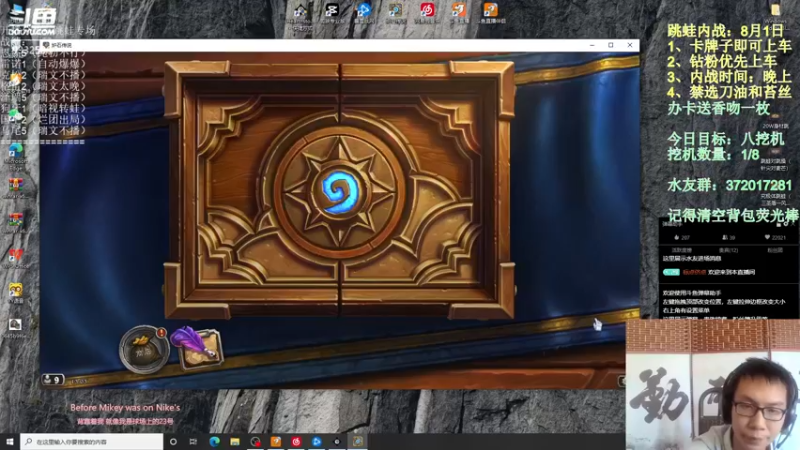Select the middle tab in the danmaku assistant
The width and height of the screenshot is (800, 450).
(728, 250)
